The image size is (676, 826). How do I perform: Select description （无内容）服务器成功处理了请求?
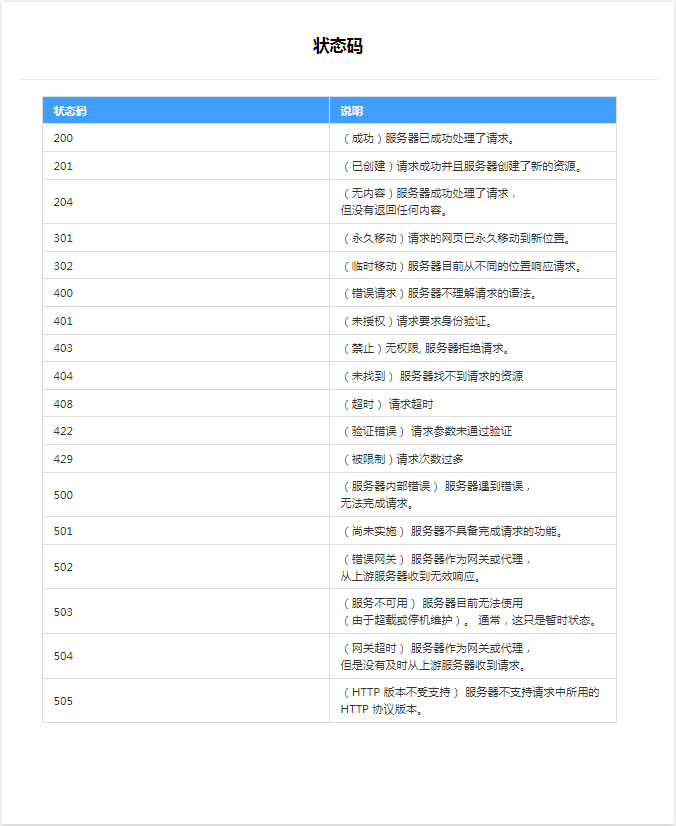pos(473,202)
